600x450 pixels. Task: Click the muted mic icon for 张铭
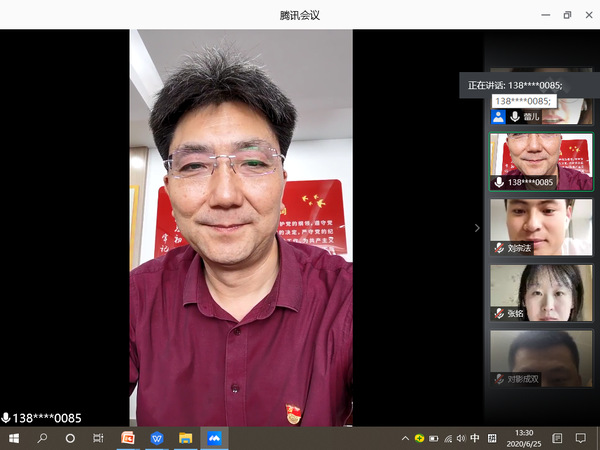pos(498,313)
